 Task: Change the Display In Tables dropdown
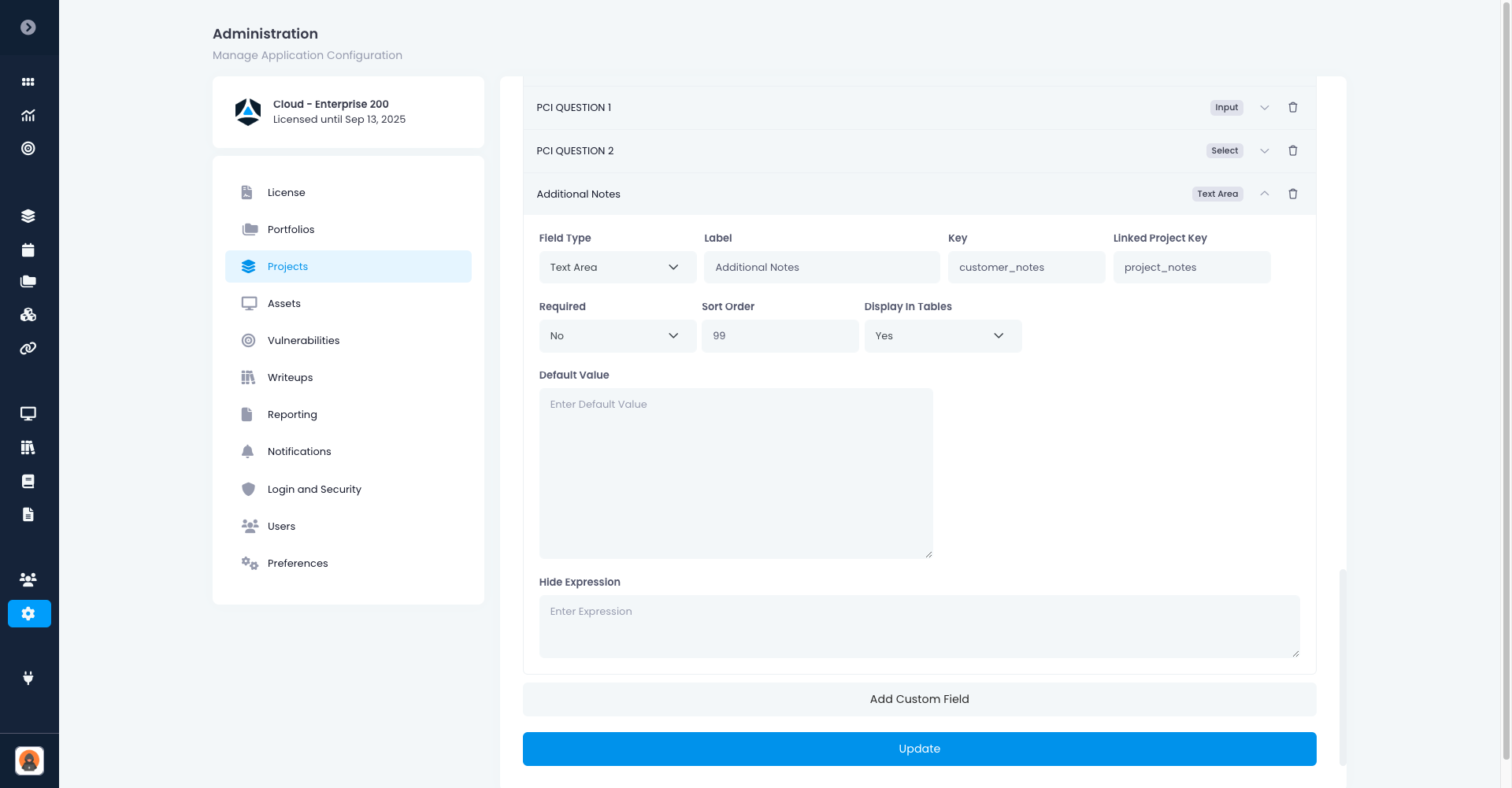[942, 336]
